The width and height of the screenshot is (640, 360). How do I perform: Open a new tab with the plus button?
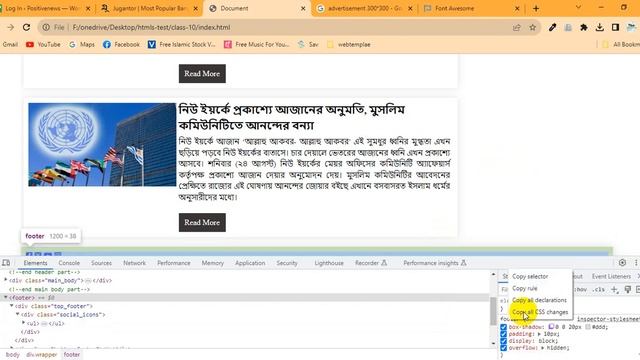point(536,8)
